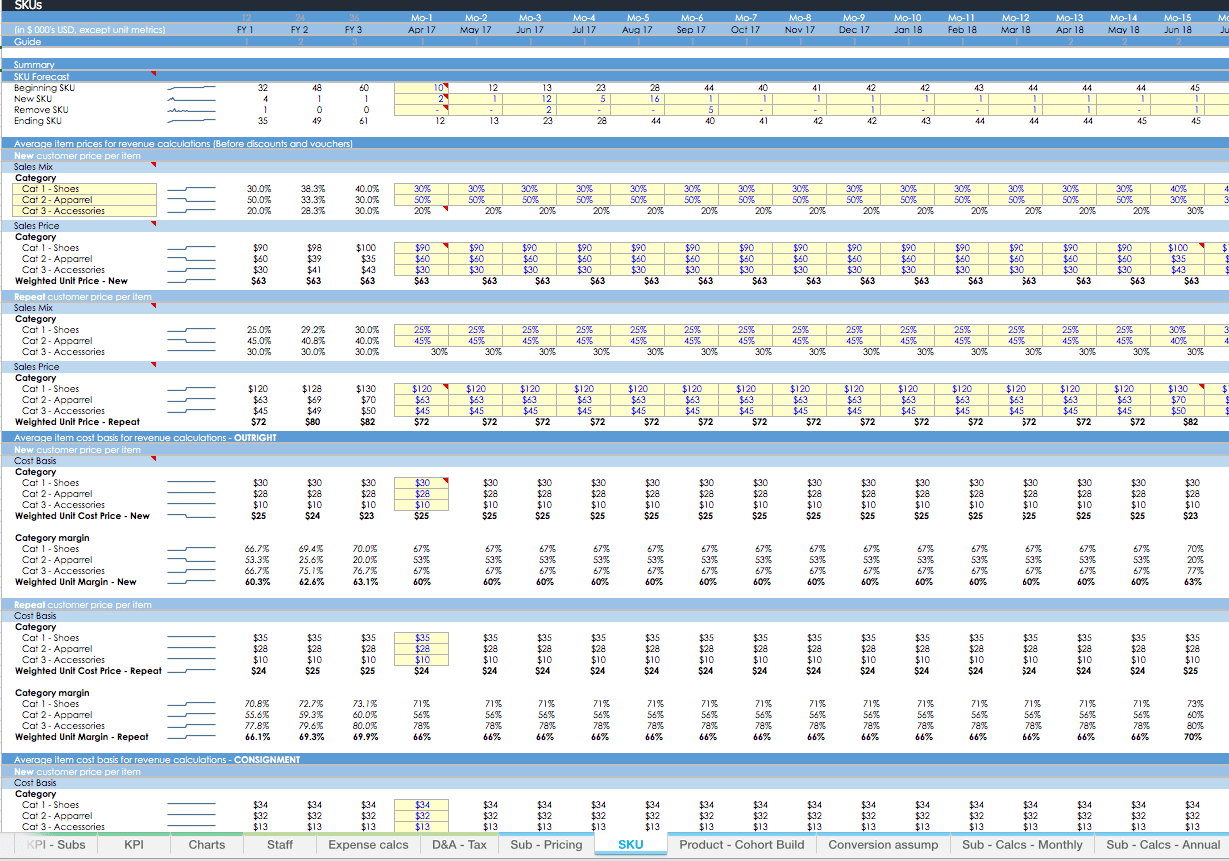1229x861 pixels.
Task: Select the $100 Shoes price cell for Jun 18
Action: pyautogui.click(x=1178, y=248)
